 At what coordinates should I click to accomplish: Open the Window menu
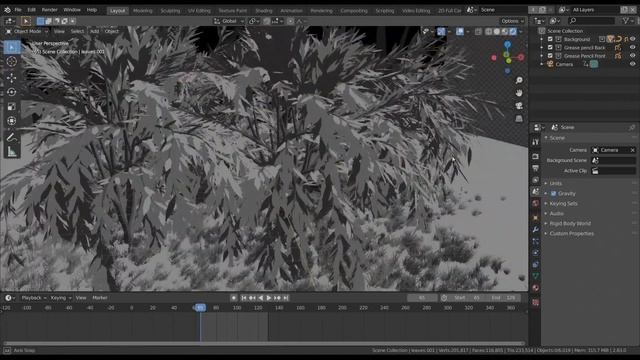(72, 10)
